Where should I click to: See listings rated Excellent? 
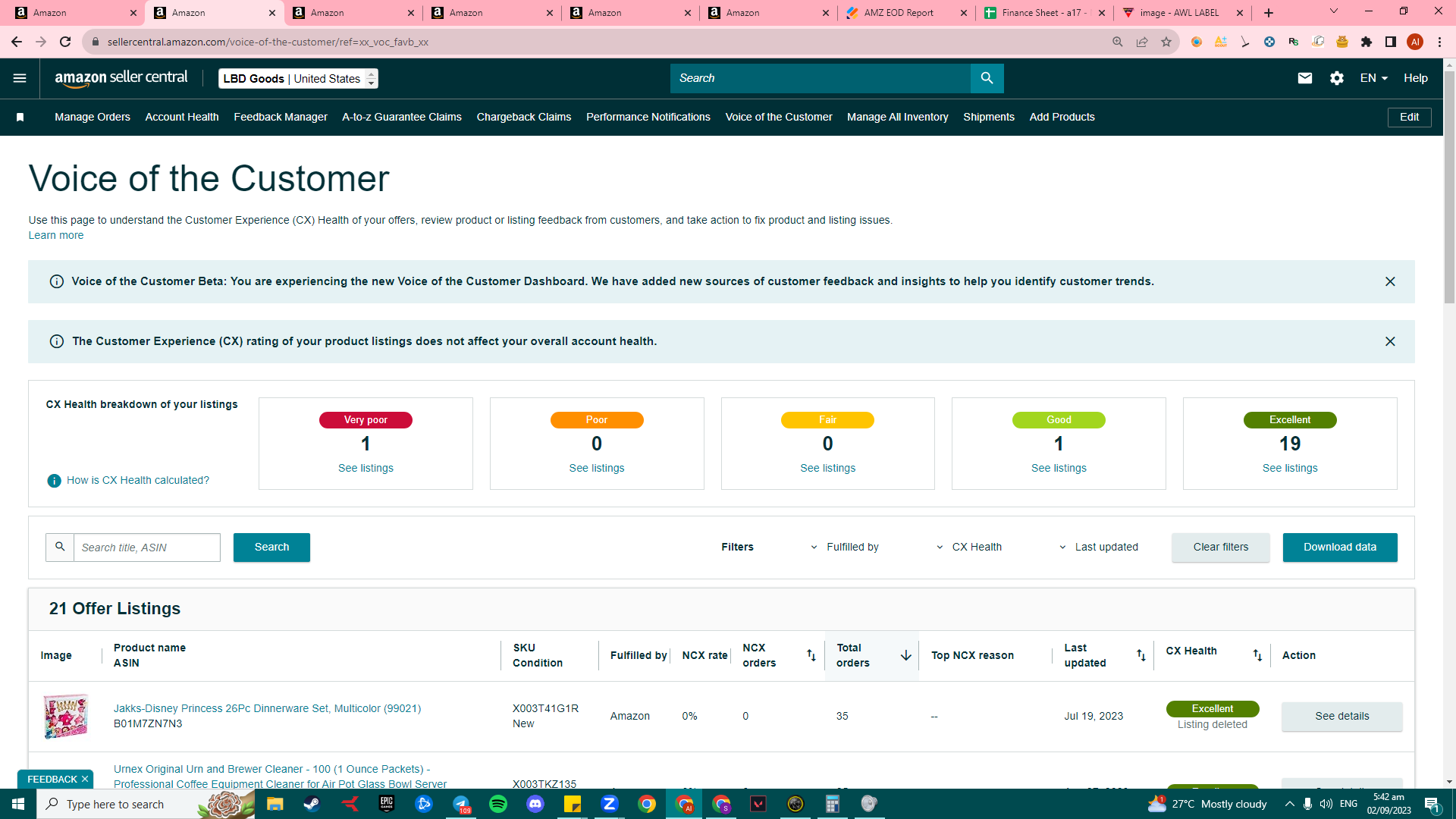(x=1290, y=468)
